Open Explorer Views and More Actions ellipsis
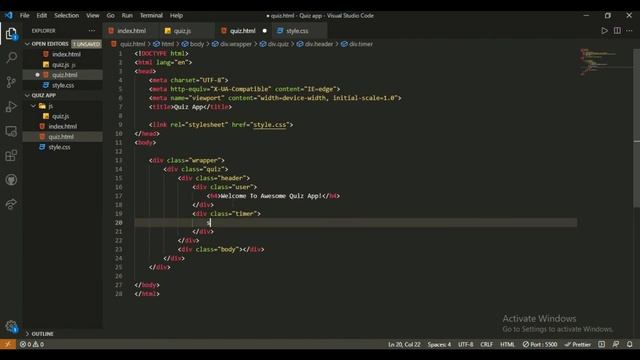 (92, 31)
